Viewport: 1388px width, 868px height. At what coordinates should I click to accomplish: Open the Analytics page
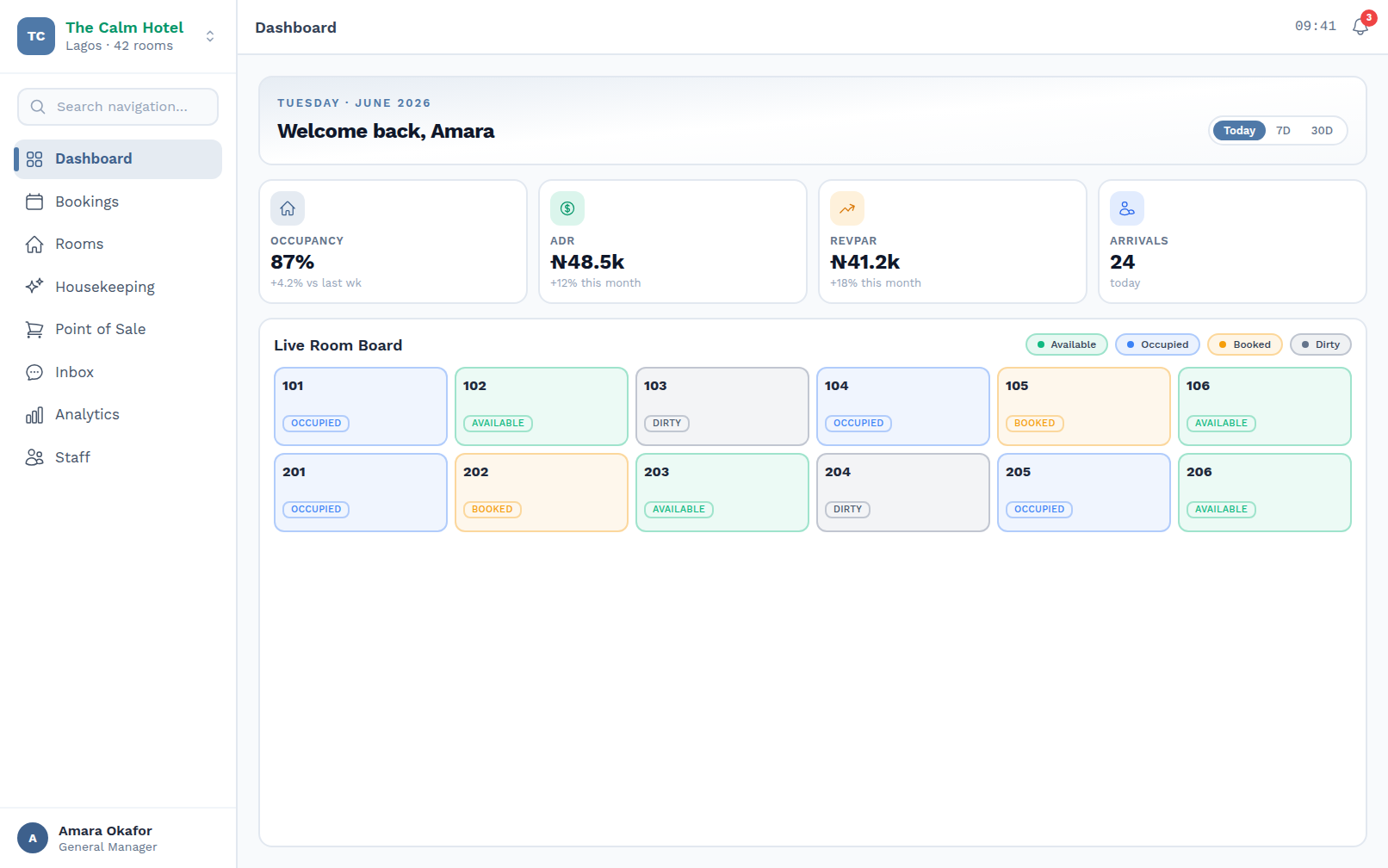click(x=118, y=415)
